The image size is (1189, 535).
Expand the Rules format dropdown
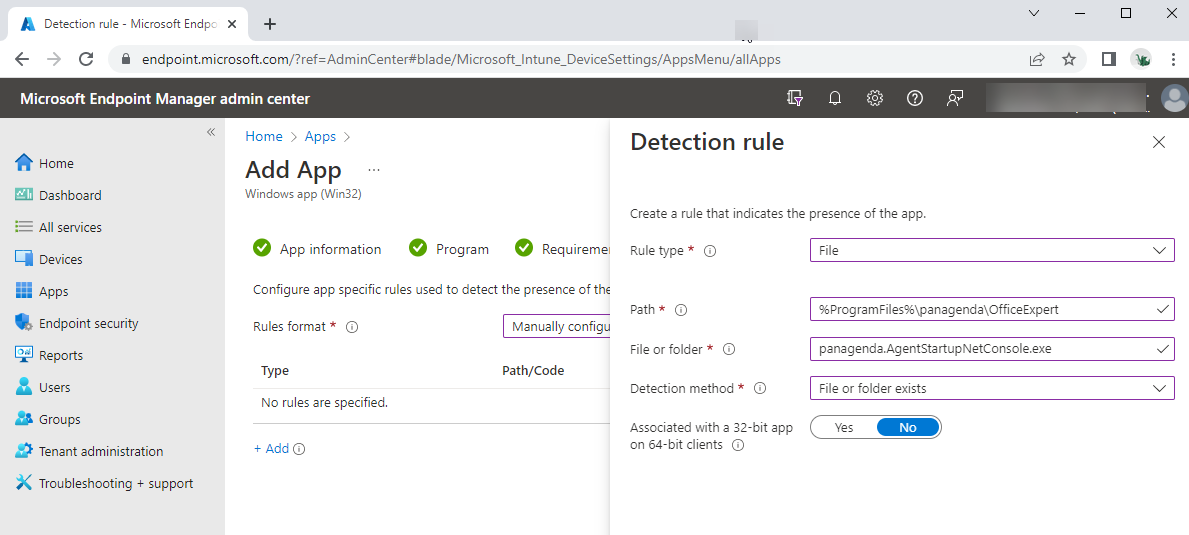556,326
